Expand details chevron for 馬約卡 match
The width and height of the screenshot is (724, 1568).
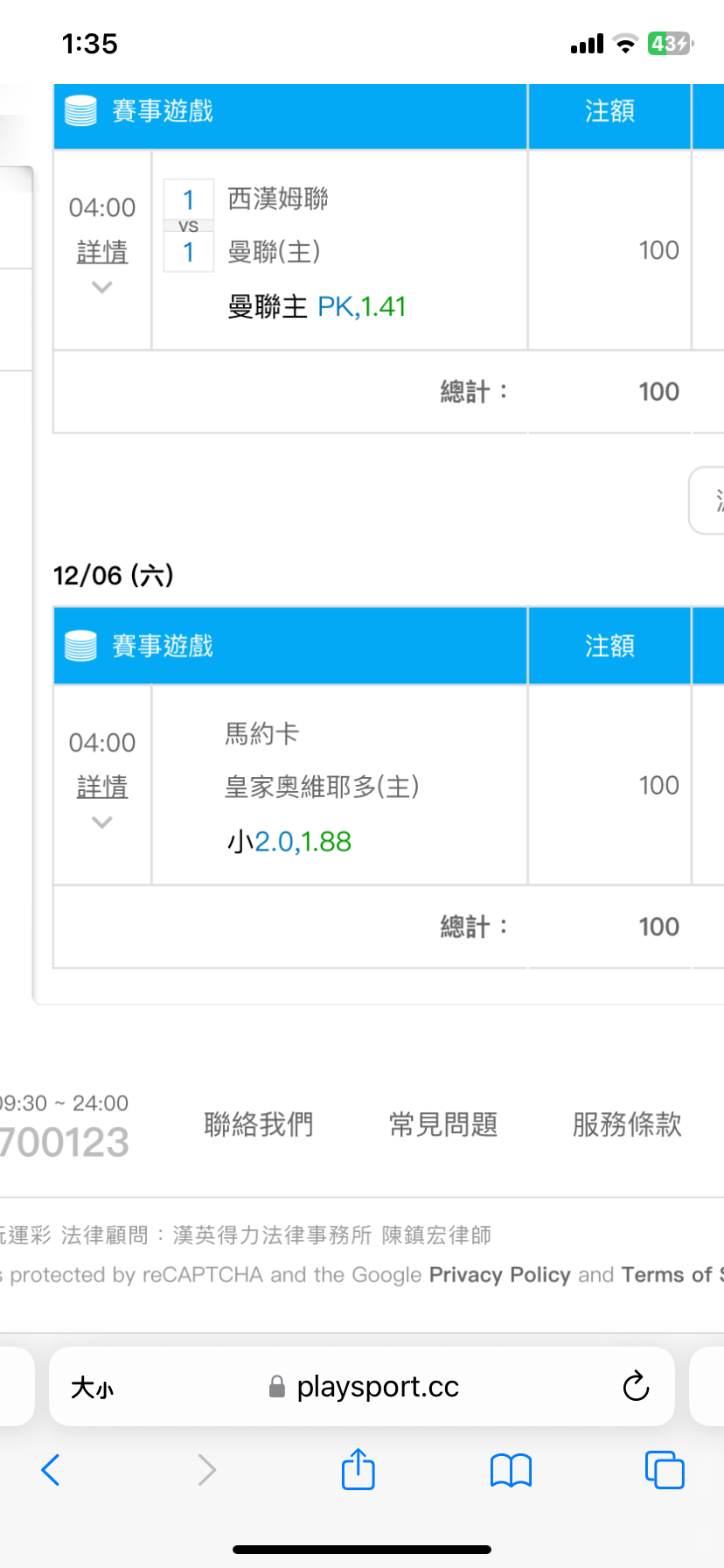[x=102, y=822]
